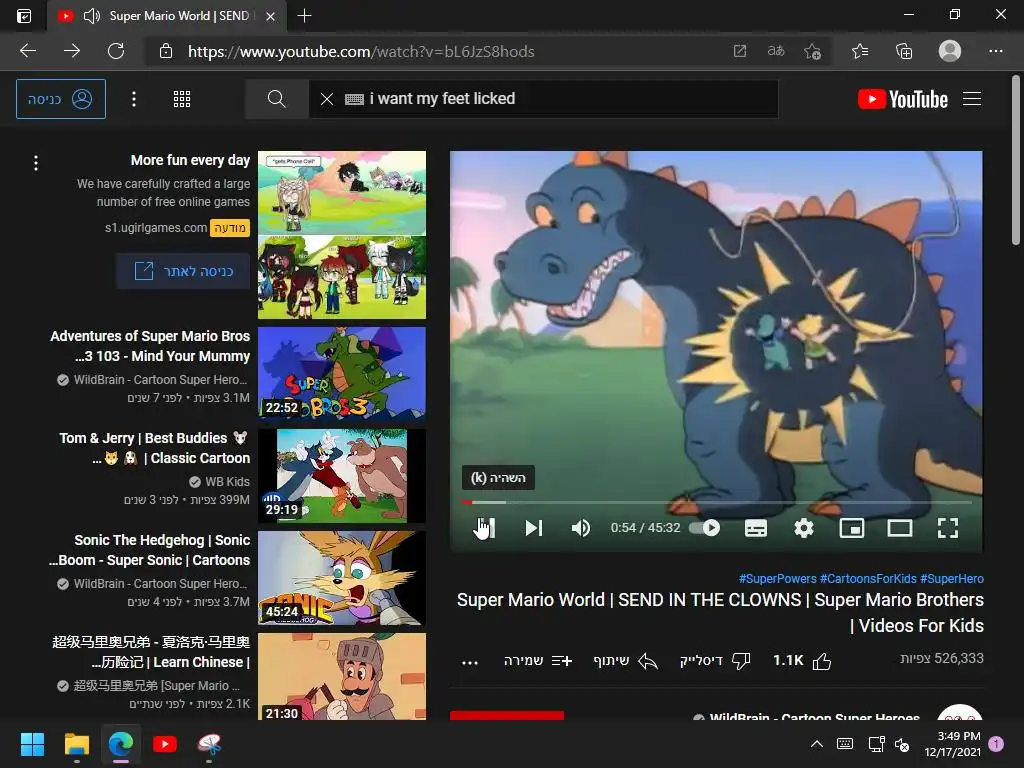Open the browser profile avatar
1024x768 pixels.
click(x=950, y=51)
